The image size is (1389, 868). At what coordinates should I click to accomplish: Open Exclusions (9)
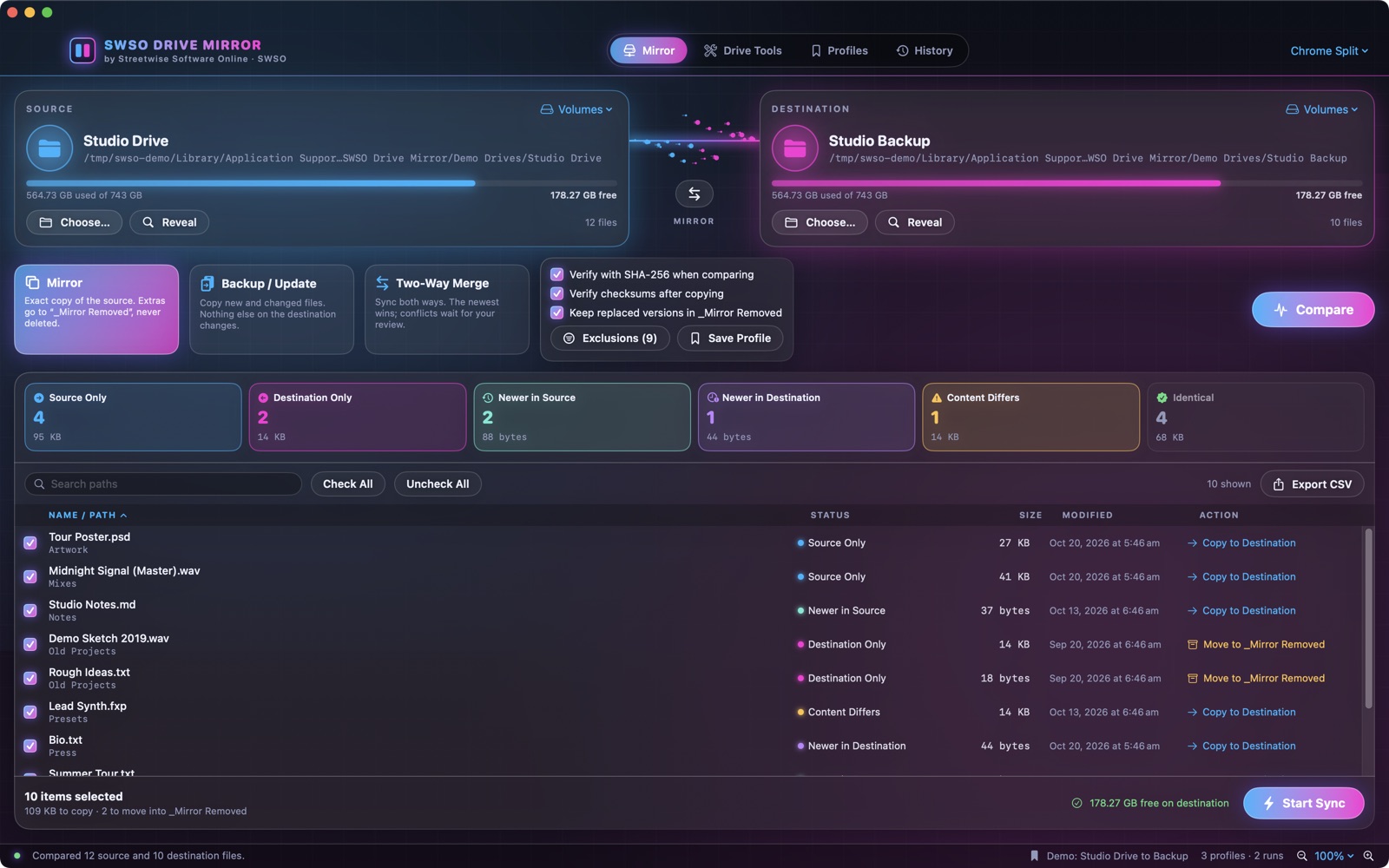click(x=610, y=339)
